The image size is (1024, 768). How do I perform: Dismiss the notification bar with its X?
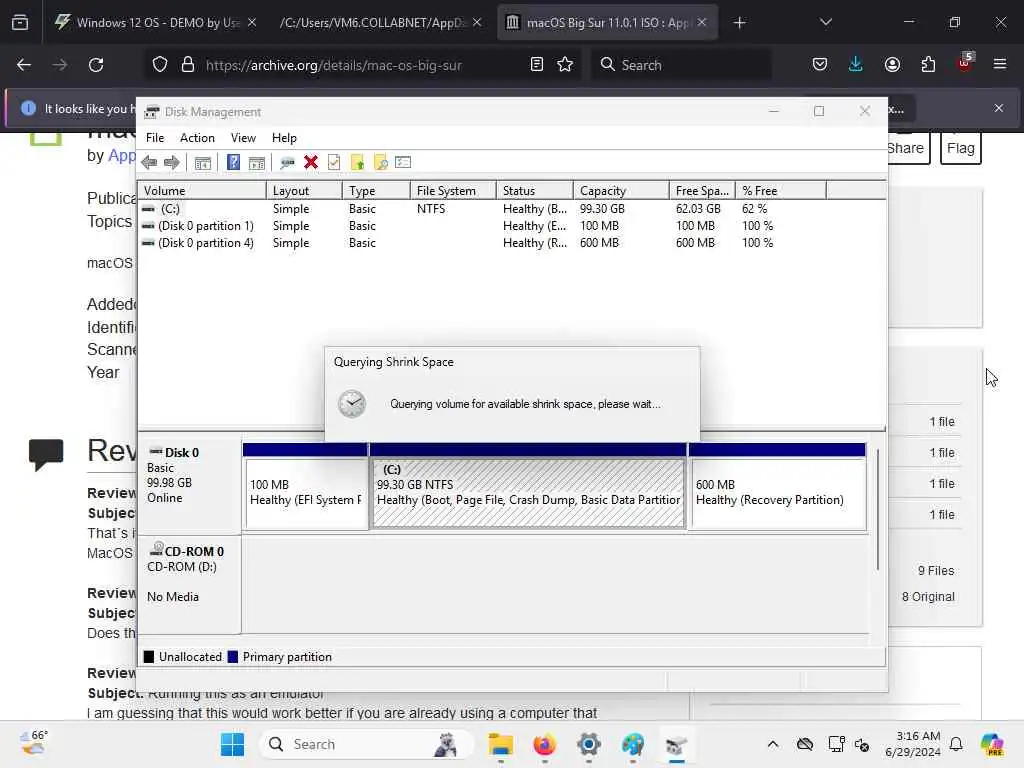point(999,108)
